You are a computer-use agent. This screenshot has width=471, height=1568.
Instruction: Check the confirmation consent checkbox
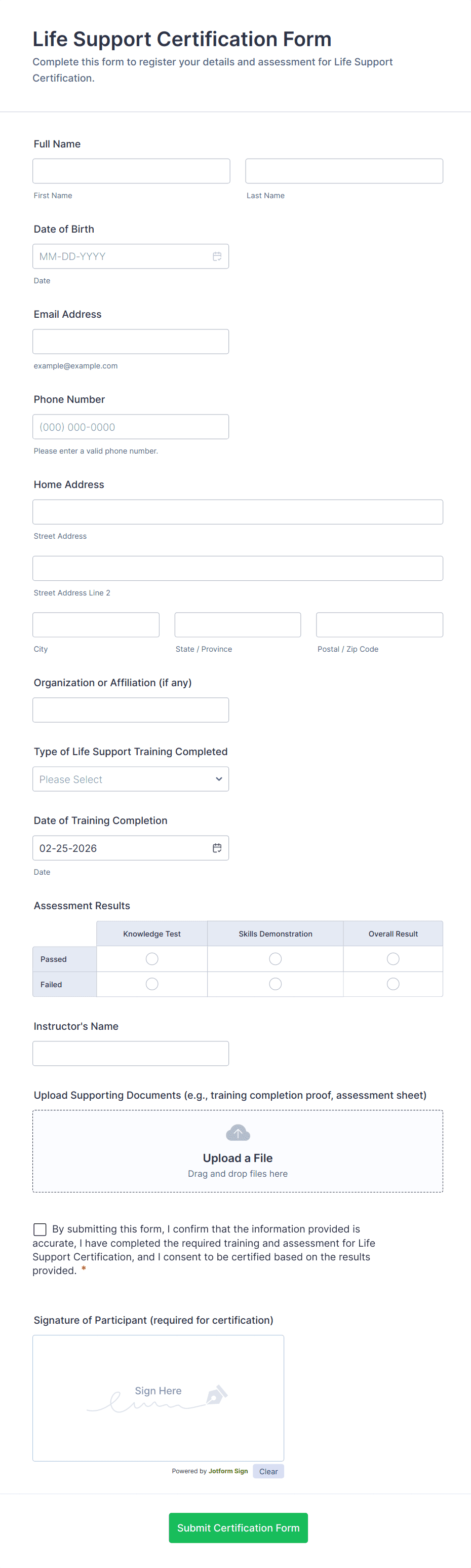[40, 1229]
